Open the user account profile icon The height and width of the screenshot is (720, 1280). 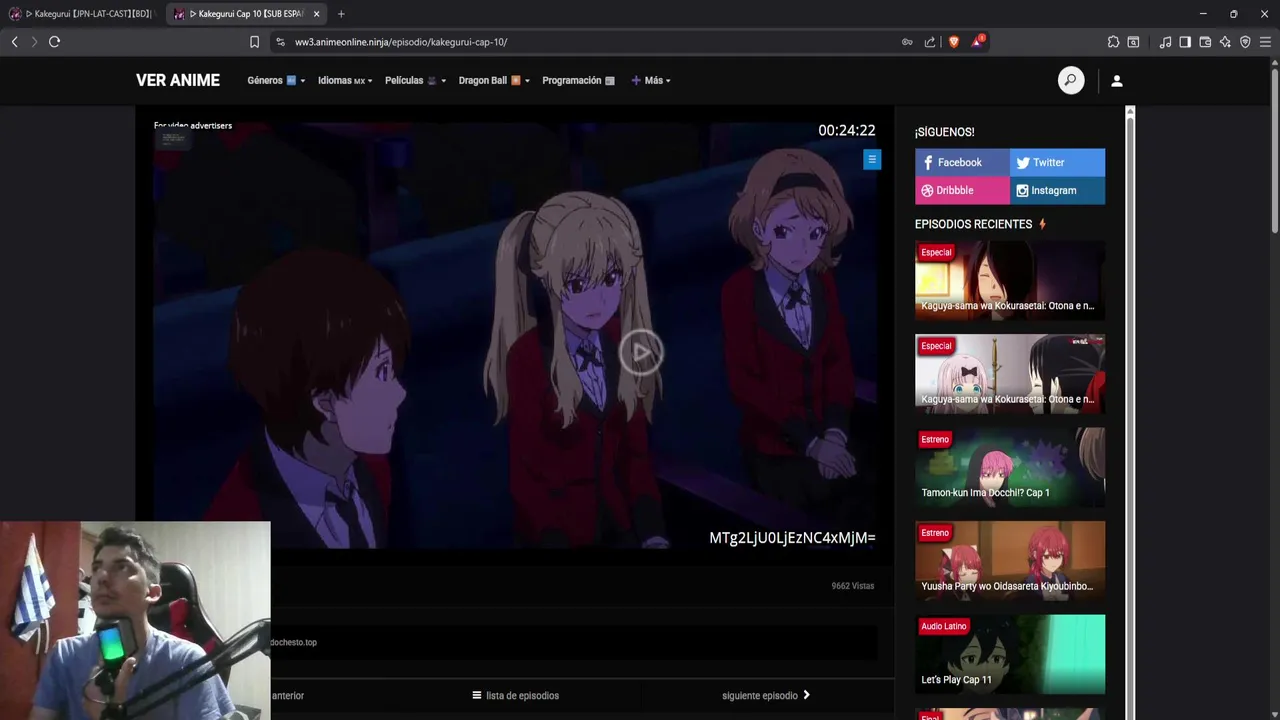[1117, 81]
